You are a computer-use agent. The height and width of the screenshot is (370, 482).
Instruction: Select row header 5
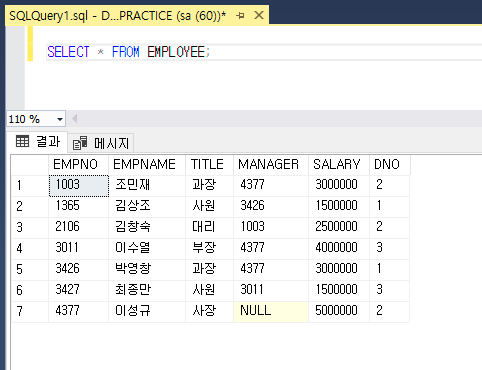pos(30,270)
